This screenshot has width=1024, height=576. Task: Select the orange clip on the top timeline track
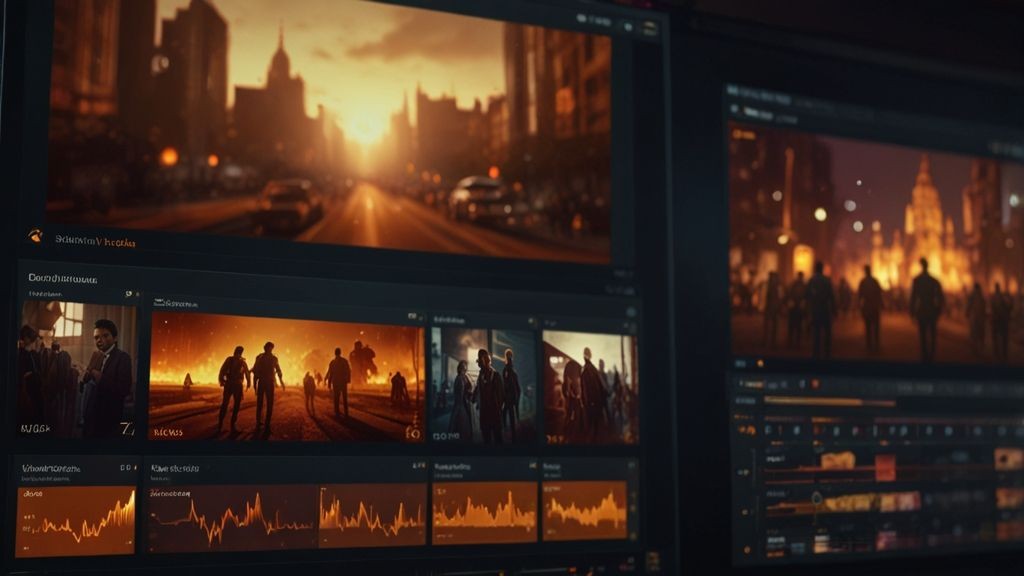pyautogui.click(x=838, y=460)
